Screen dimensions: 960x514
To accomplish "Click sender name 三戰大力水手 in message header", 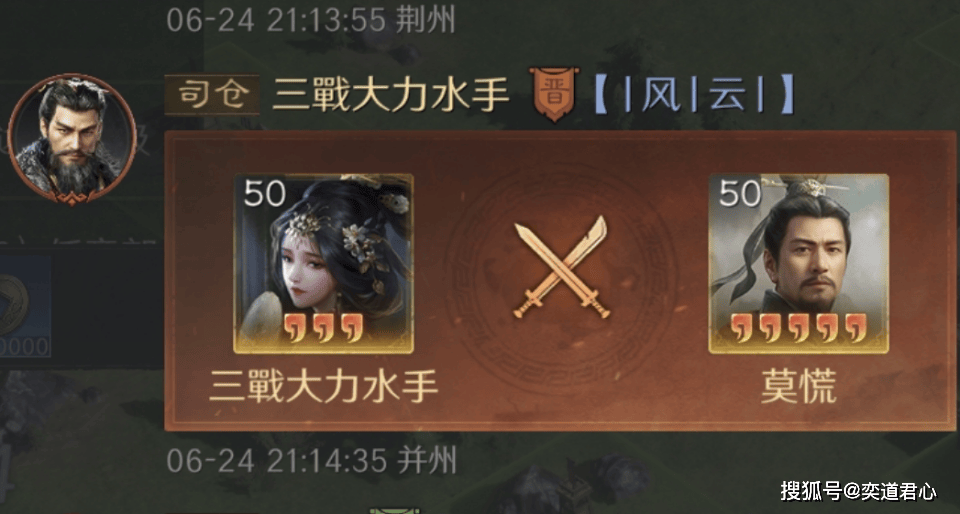I will click(391, 95).
